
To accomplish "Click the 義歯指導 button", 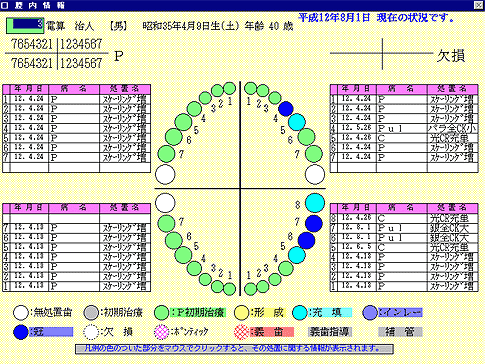I will pyautogui.click(x=330, y=332).
